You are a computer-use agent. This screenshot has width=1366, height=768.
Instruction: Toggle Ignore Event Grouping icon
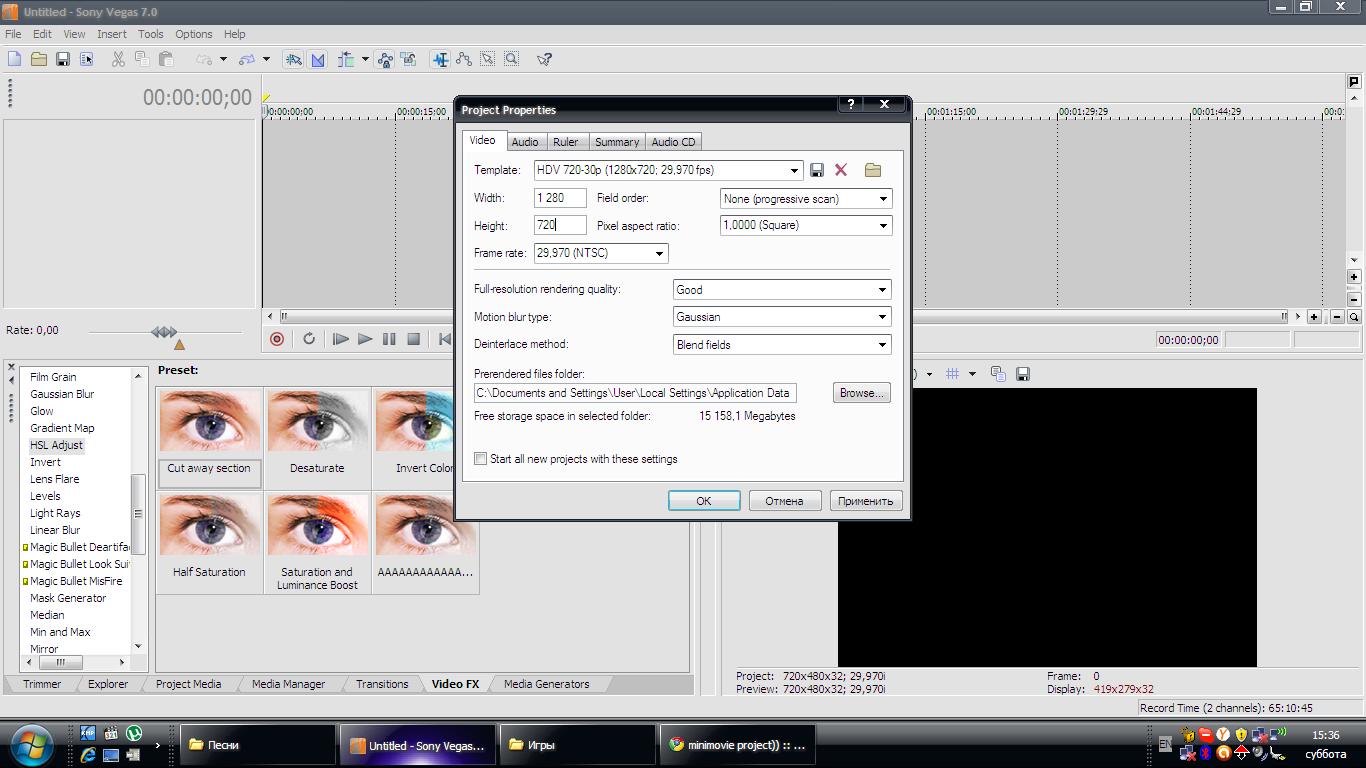click(409, 59)
